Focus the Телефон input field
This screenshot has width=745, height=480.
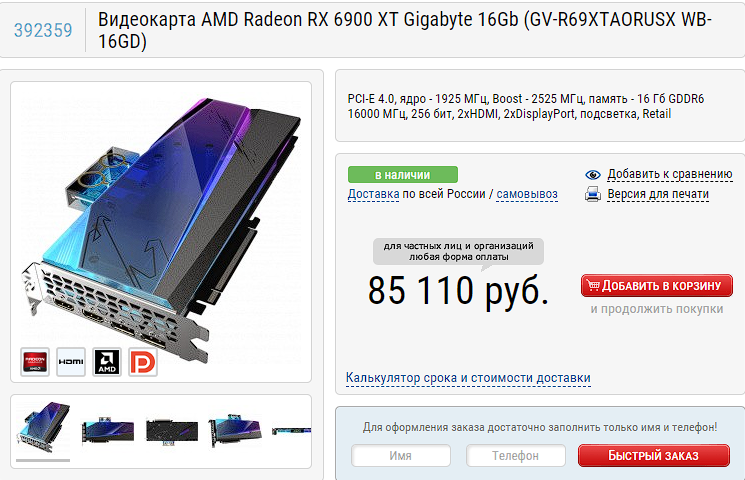(516, 456)
